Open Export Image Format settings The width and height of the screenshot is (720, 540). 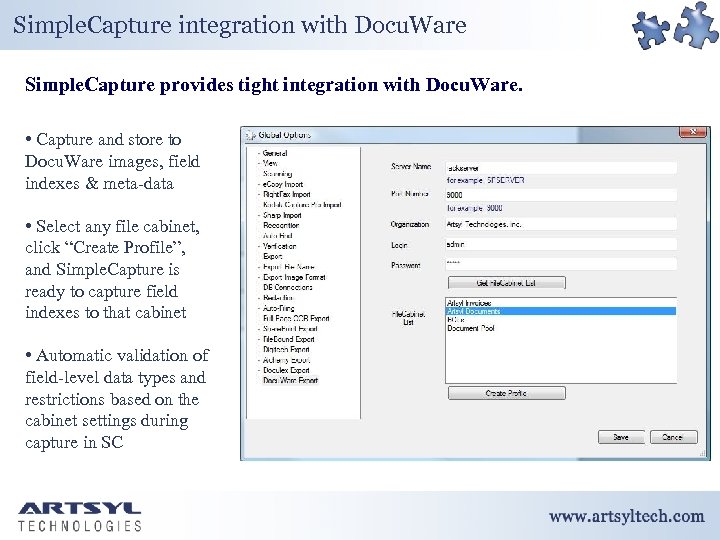294,277
